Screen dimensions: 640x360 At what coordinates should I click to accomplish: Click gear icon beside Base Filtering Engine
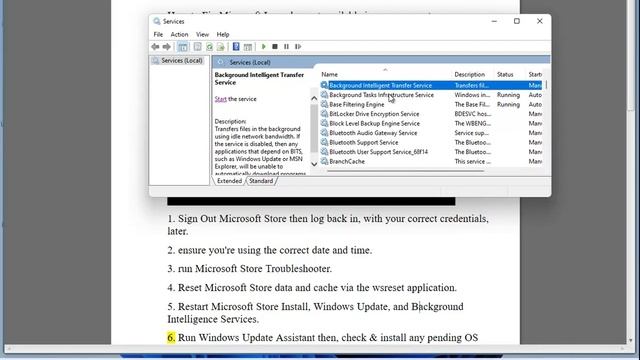tap(324, 104)
